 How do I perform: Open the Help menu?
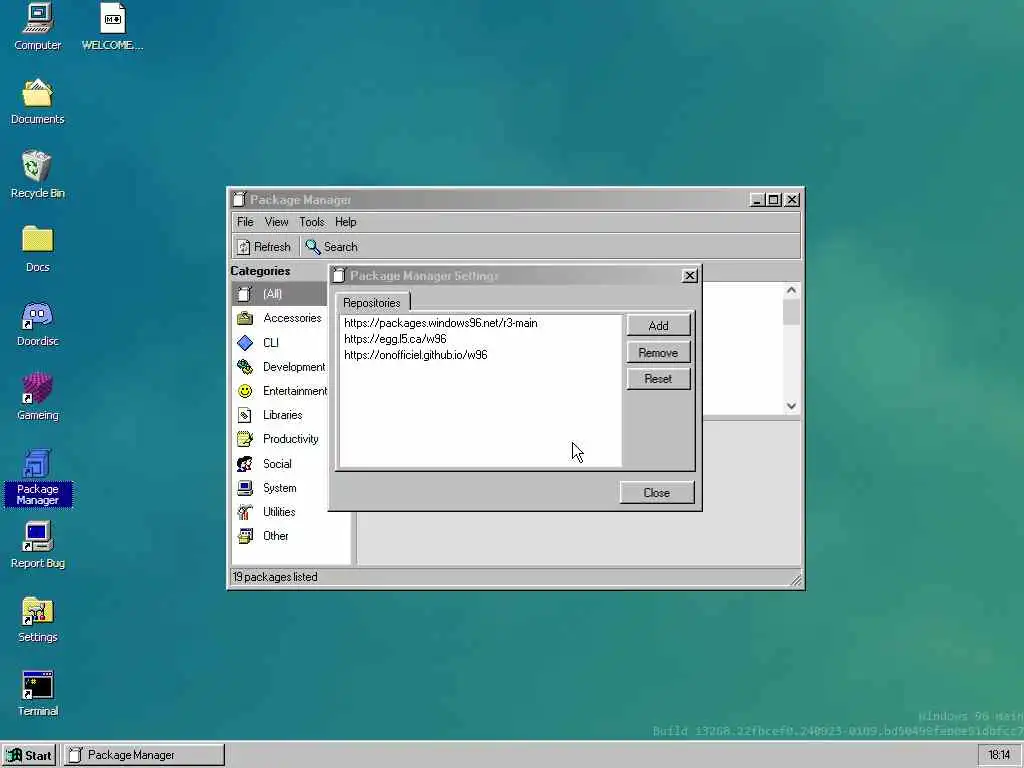coord(345,222)
